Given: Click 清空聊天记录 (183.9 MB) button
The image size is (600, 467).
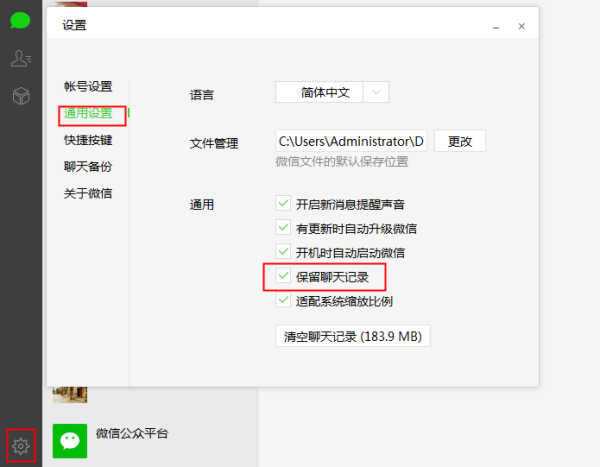Looking at the screenshot, I should (353, 336).
